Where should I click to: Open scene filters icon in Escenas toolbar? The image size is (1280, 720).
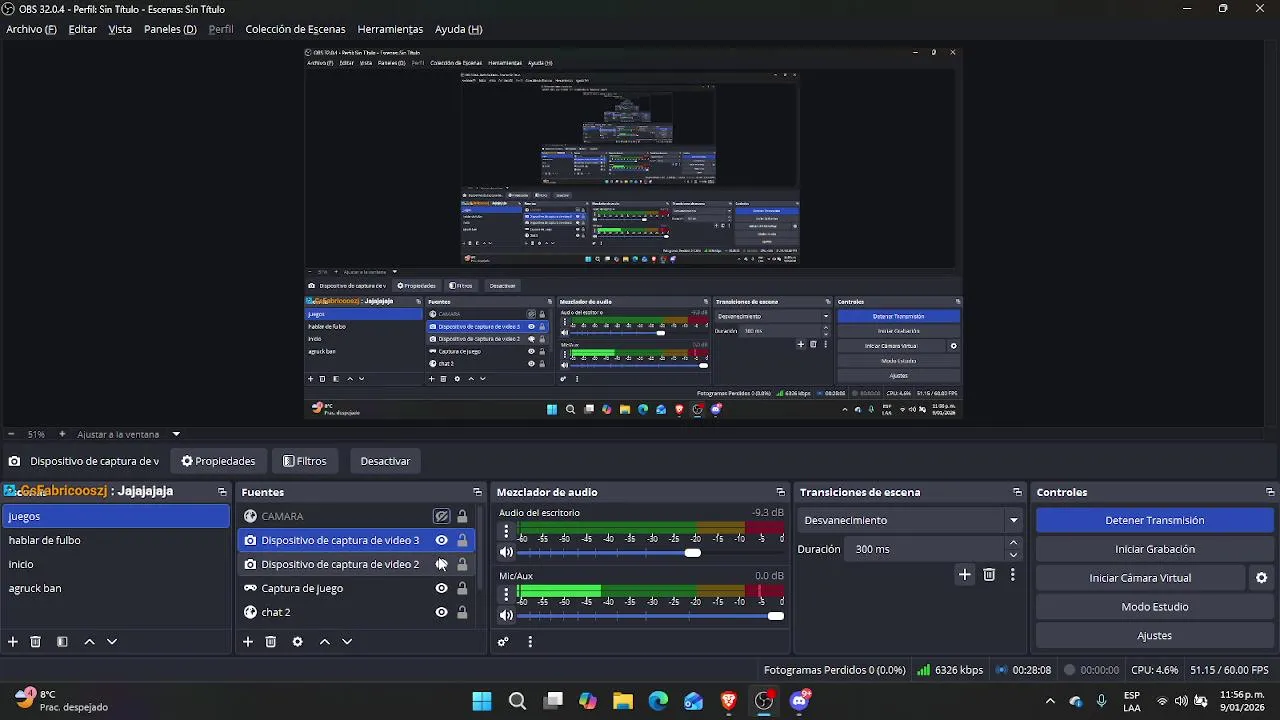[62, 642]
